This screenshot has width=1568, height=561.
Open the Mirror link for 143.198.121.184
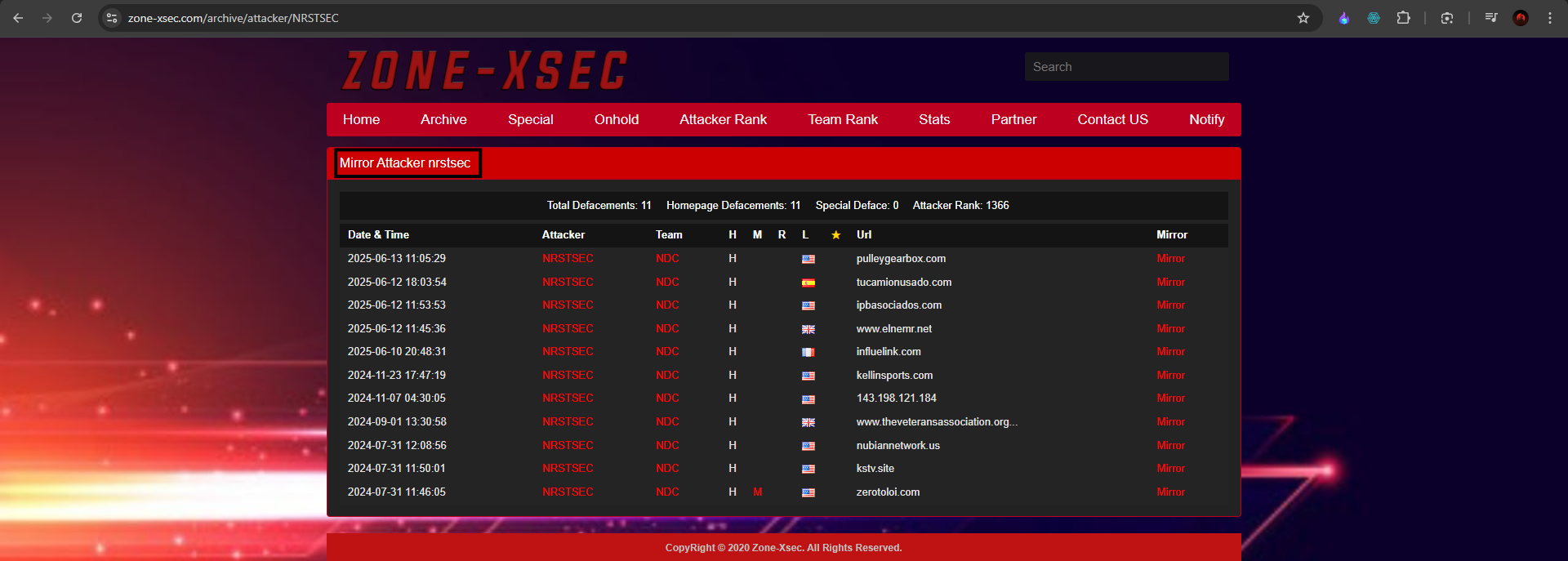[x=1170, y=398]
